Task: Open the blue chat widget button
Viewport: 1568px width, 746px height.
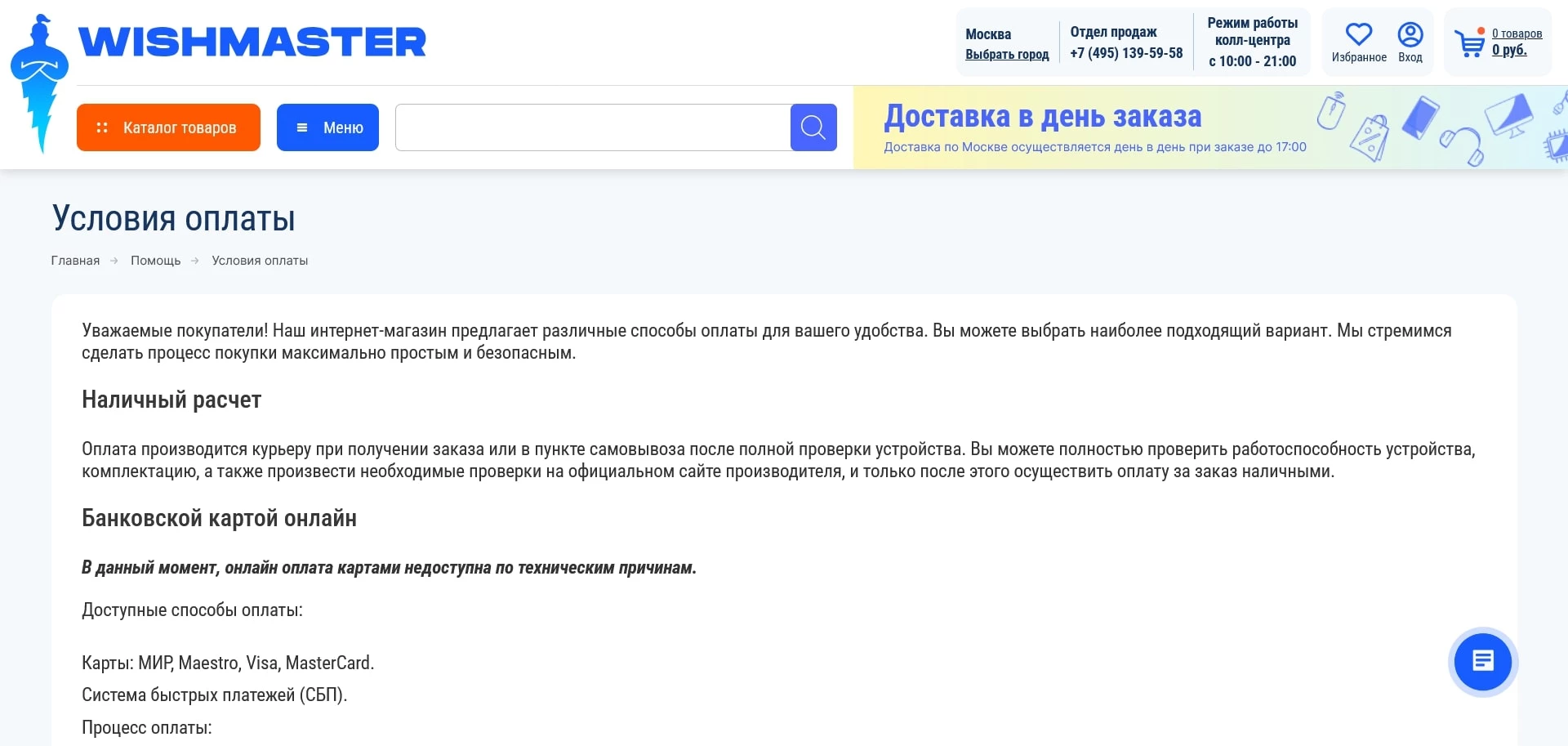Action: click(x=1482, y=661)
